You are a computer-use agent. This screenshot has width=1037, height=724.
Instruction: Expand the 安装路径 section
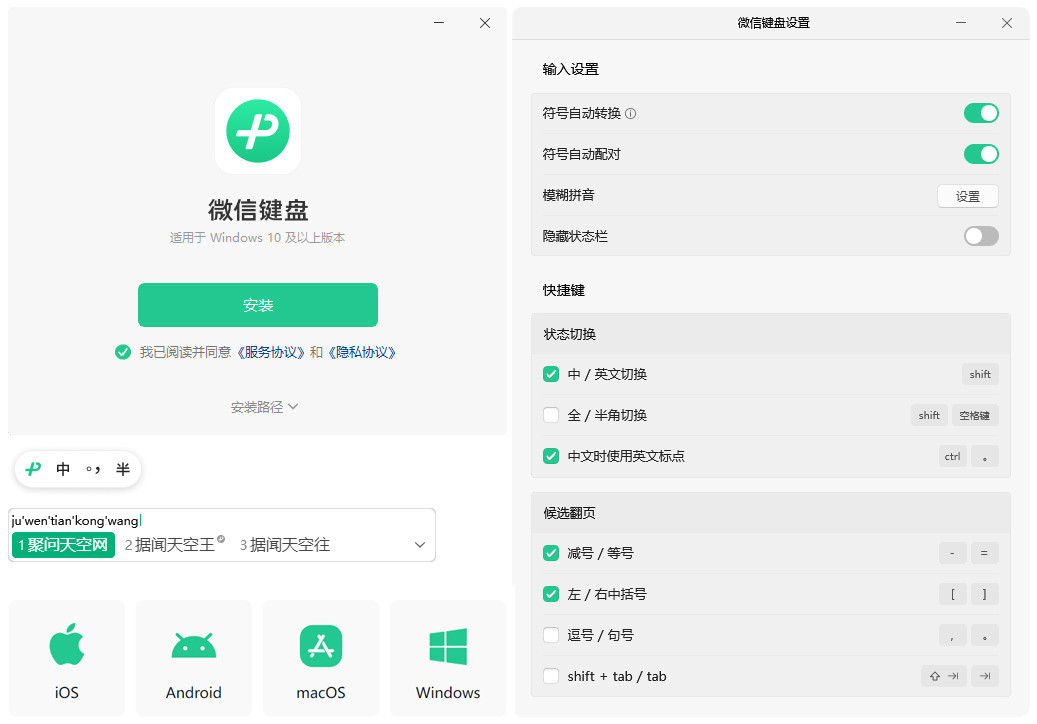click(x=264, y=407)
